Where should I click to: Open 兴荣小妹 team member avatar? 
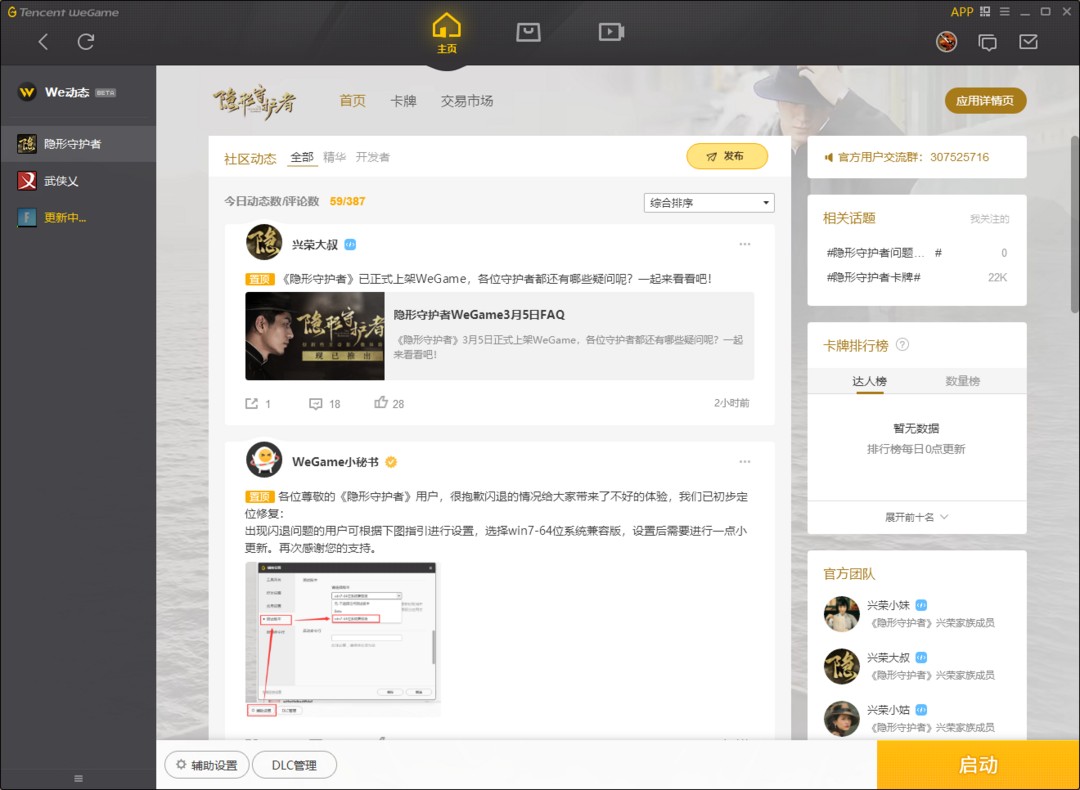tap(842, 614)
